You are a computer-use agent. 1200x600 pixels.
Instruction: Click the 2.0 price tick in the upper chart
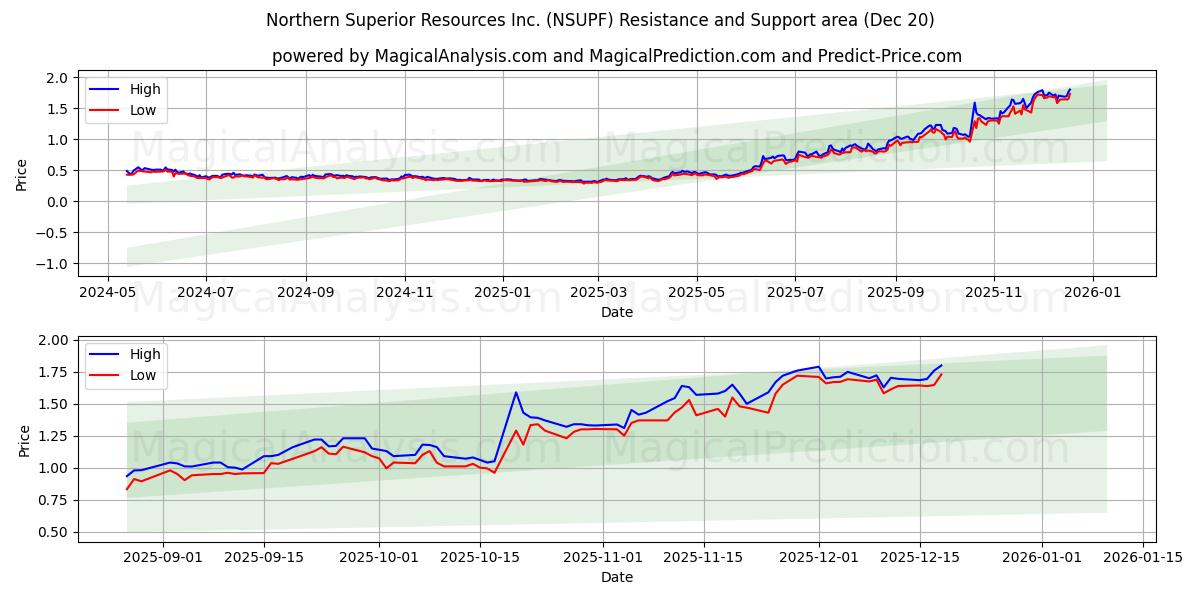pyautogui.click(x=57, y=78)
